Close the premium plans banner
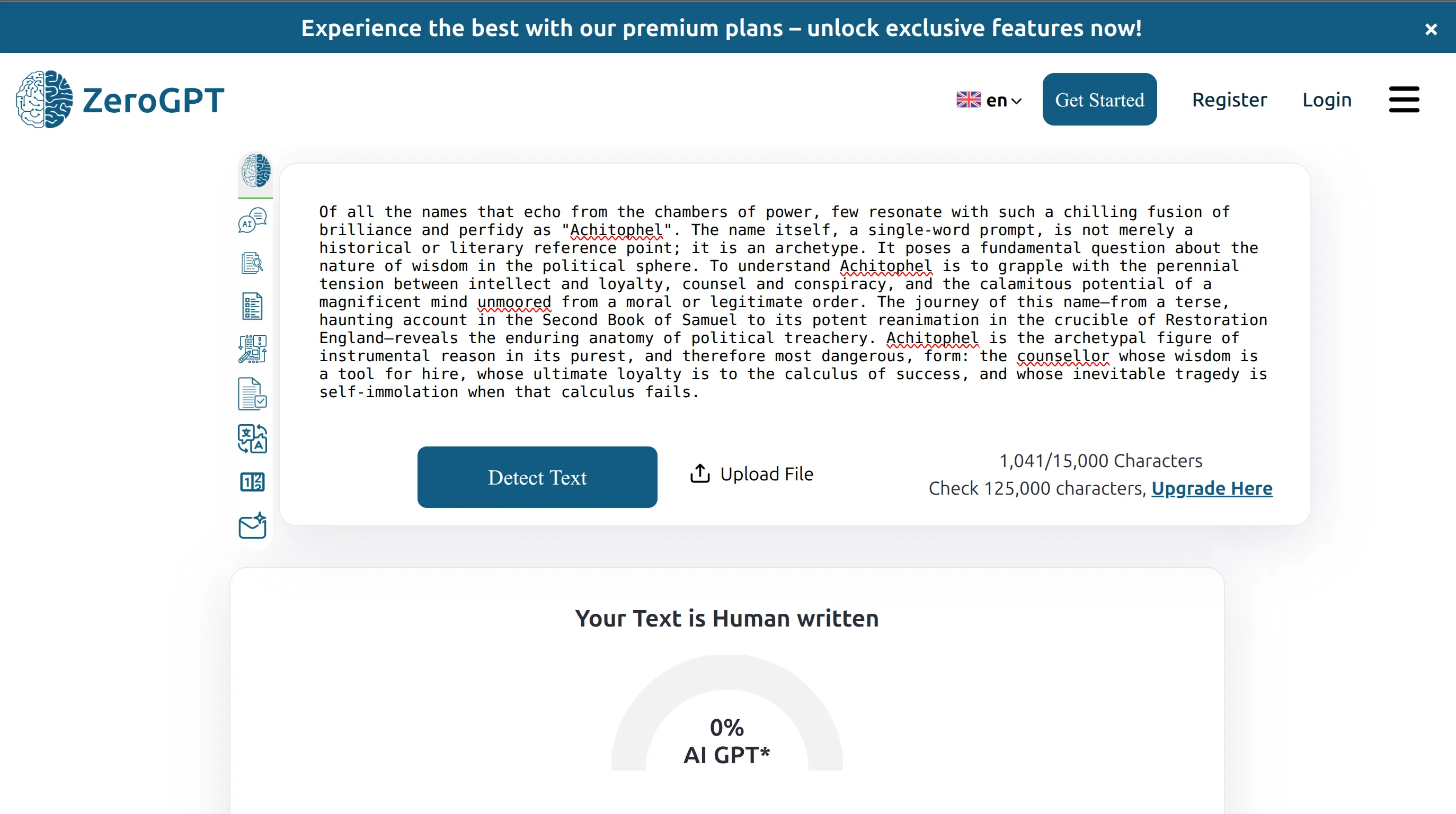The width and height of the screenshot is (1456, 814). (x=1431, y=29)
